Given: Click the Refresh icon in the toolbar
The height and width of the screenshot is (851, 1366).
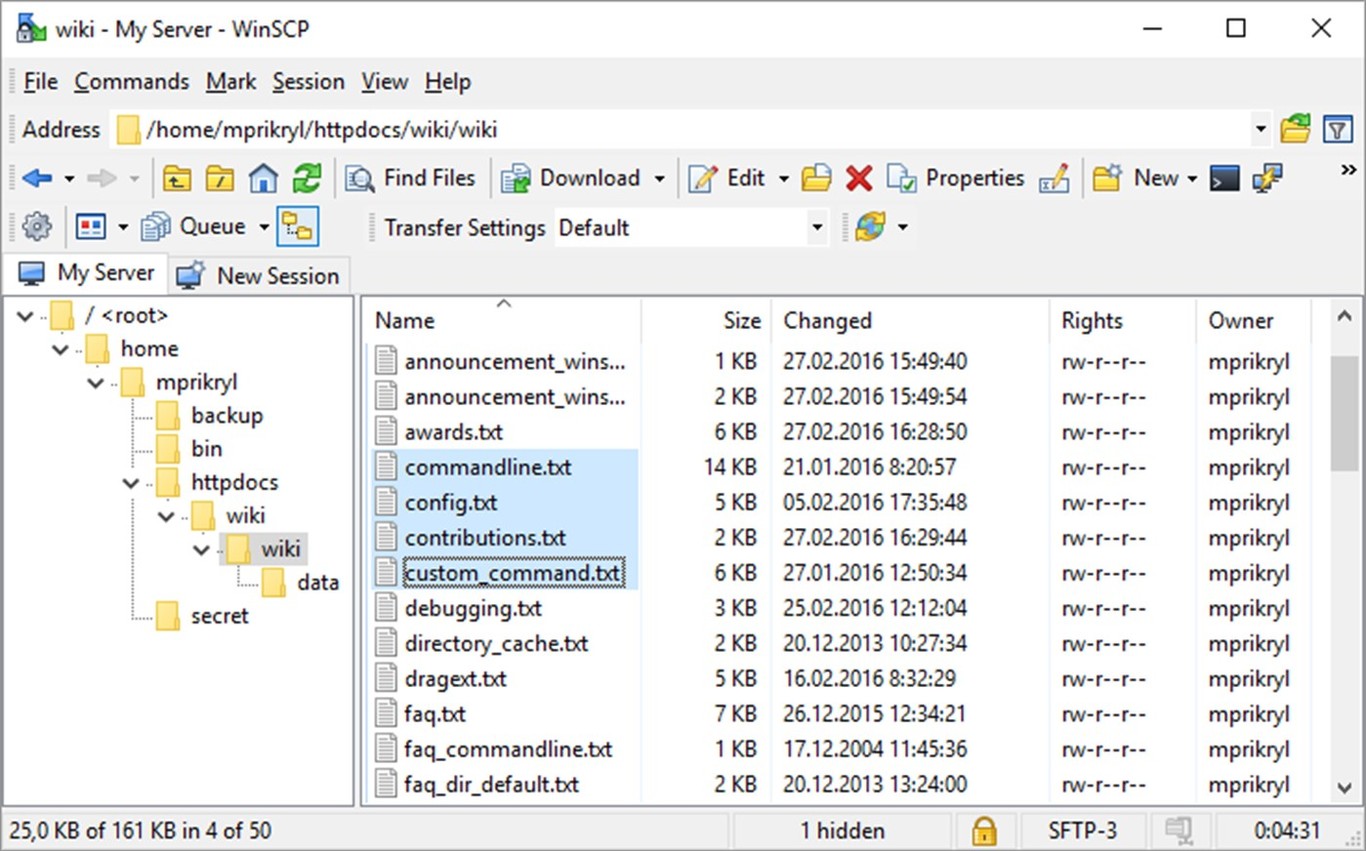Looking at the screenshot, I should (307, 177).
